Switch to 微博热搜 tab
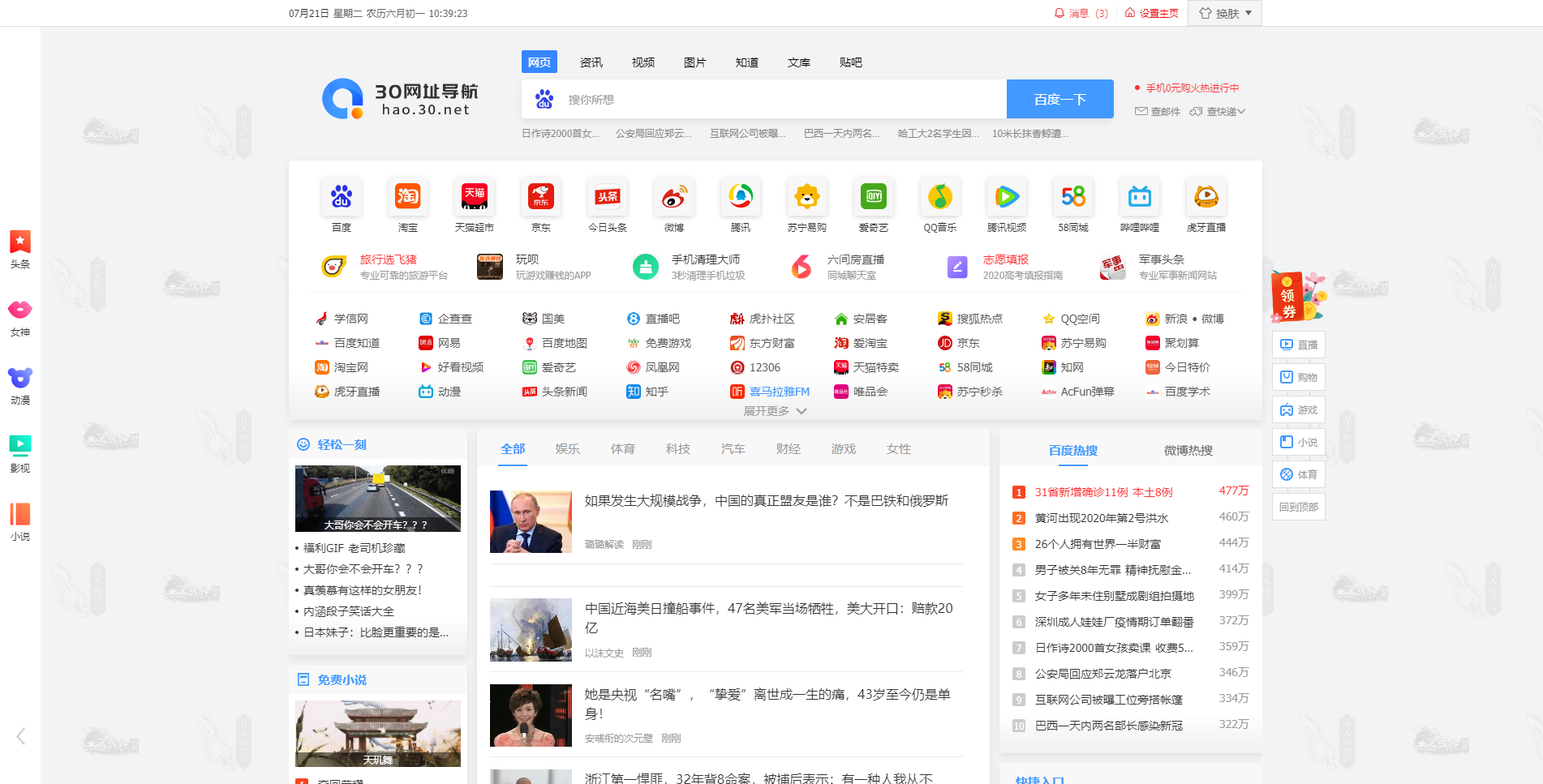1543x784 pixels. tap(1188, 451)
